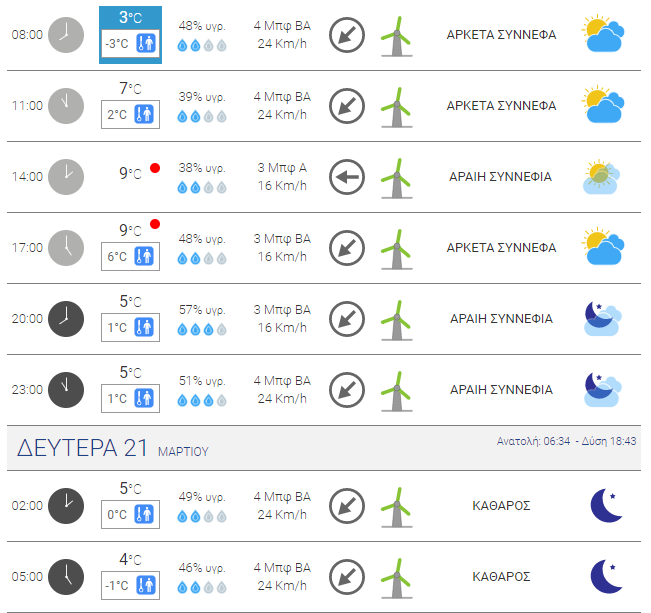Image resolution: width=651 pixels, height=613 pixels.
Task: Click ΑΡΑΙΗ ΣΥΝΝΕΦΙΑ label at 14:00
Action: pyautogui.click(x=501, y=177)
